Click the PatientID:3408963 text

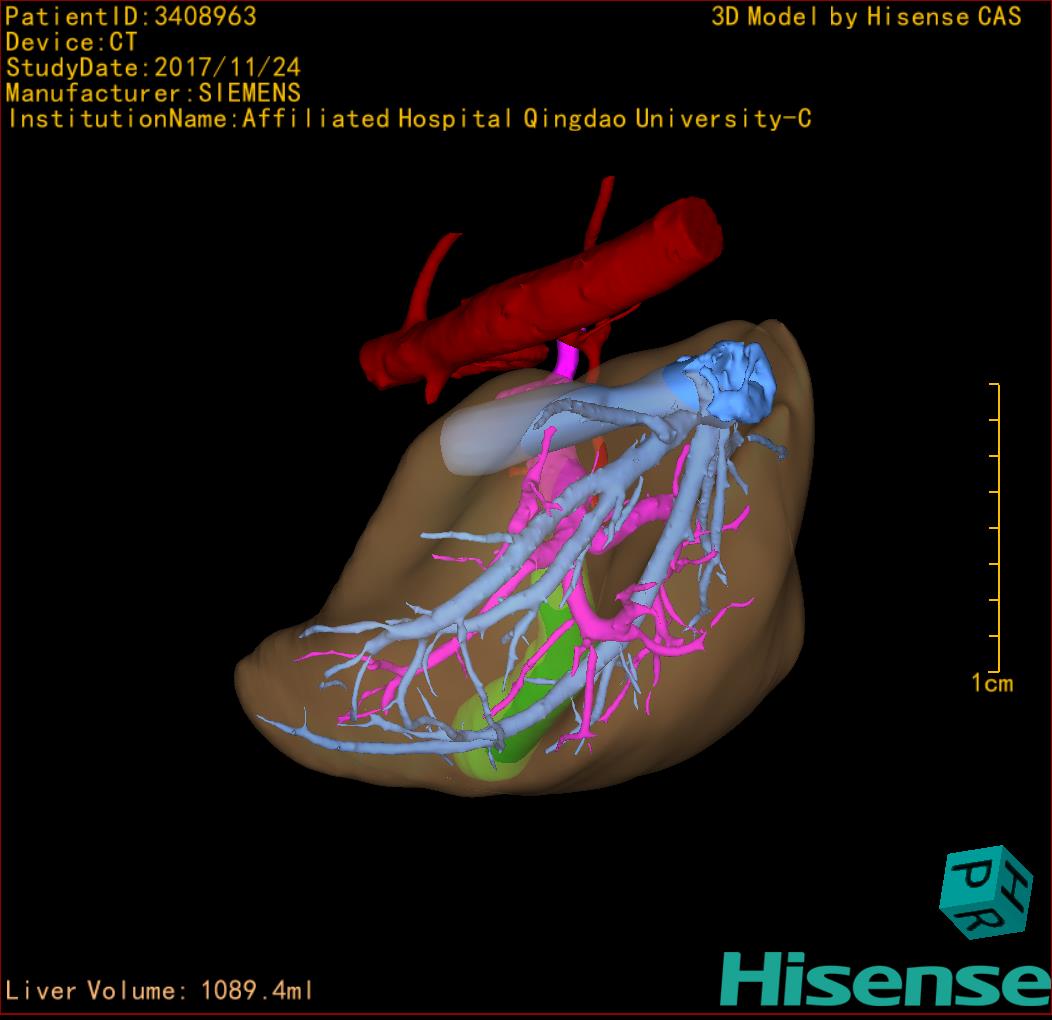(x=131, y=16)
